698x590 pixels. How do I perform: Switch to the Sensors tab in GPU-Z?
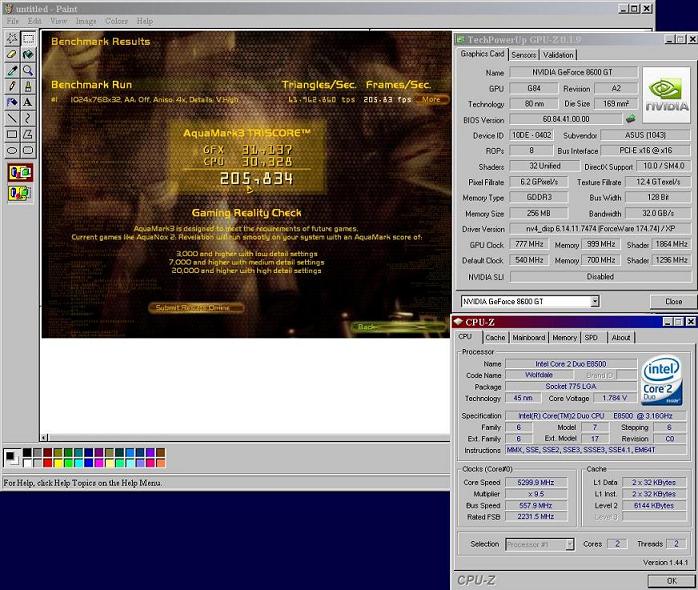coord(524,55)
